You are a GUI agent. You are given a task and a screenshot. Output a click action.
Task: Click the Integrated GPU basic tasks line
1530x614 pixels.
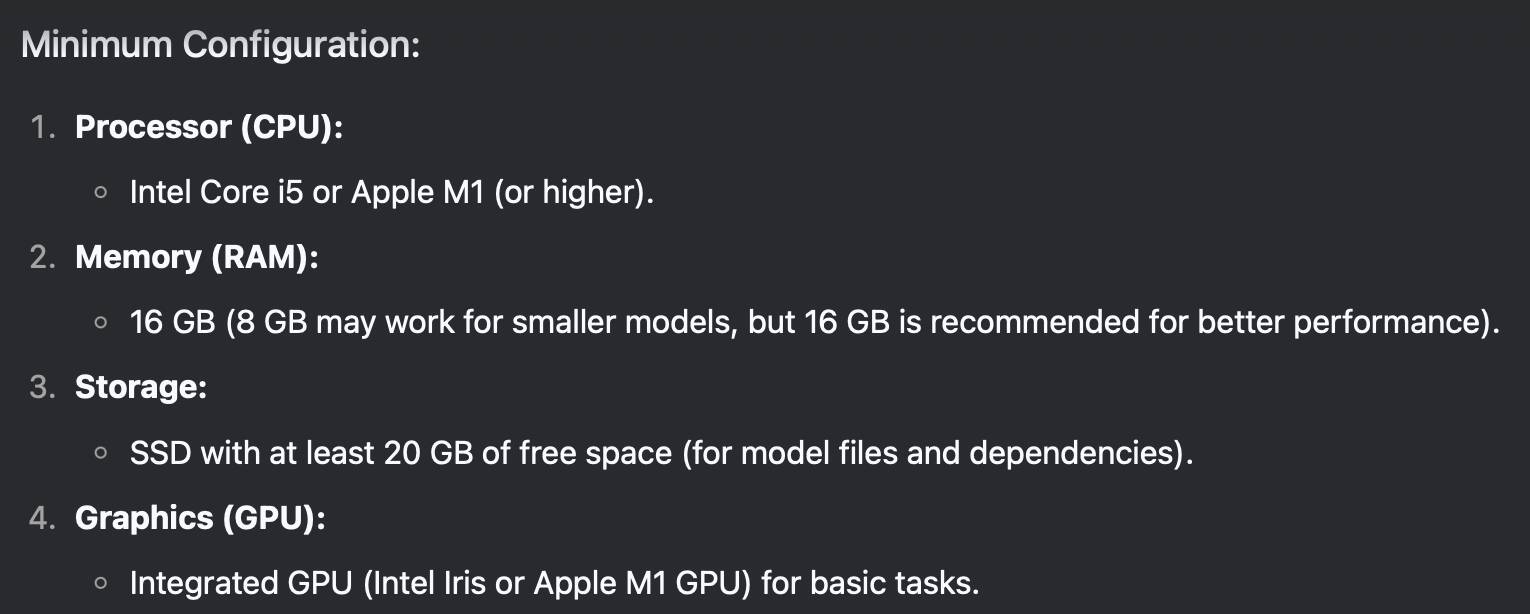pos(554,582)
